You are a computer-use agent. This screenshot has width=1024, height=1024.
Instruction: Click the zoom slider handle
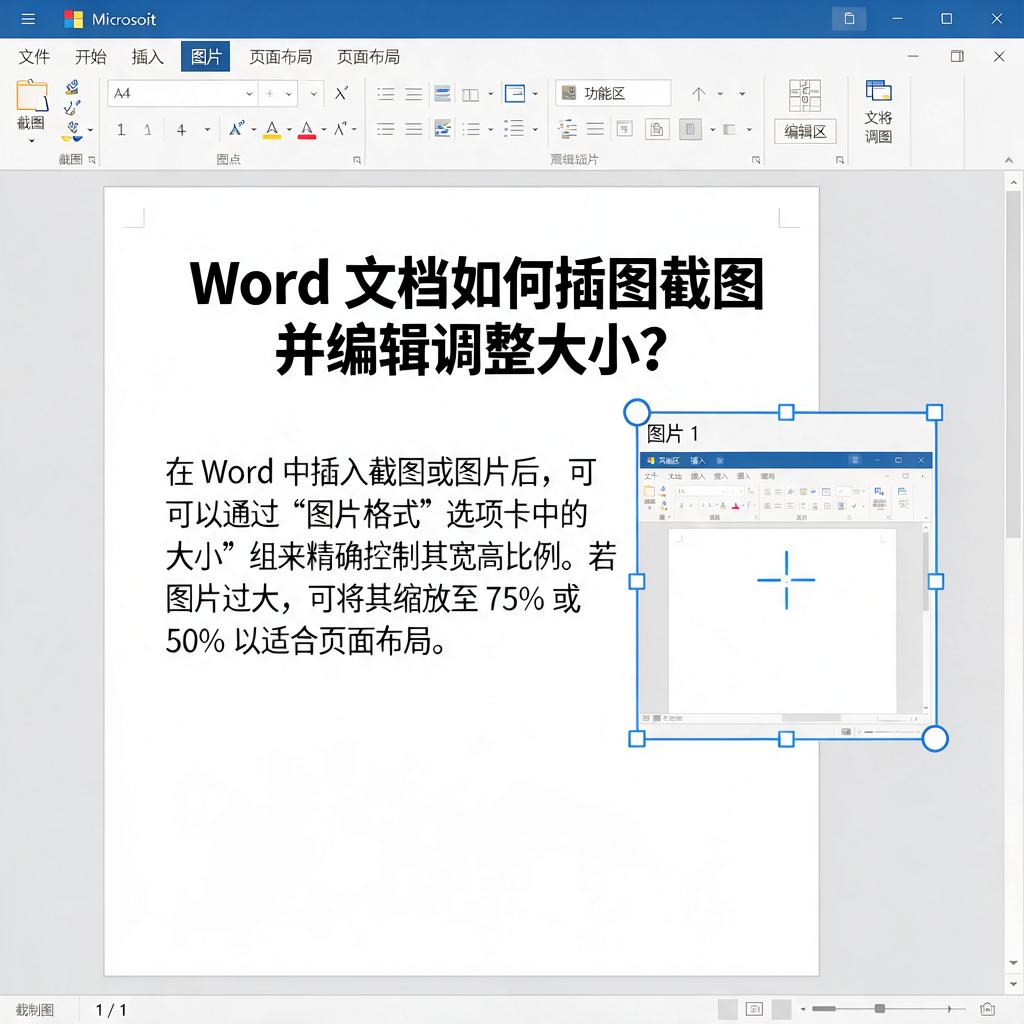click(880, 1009)
